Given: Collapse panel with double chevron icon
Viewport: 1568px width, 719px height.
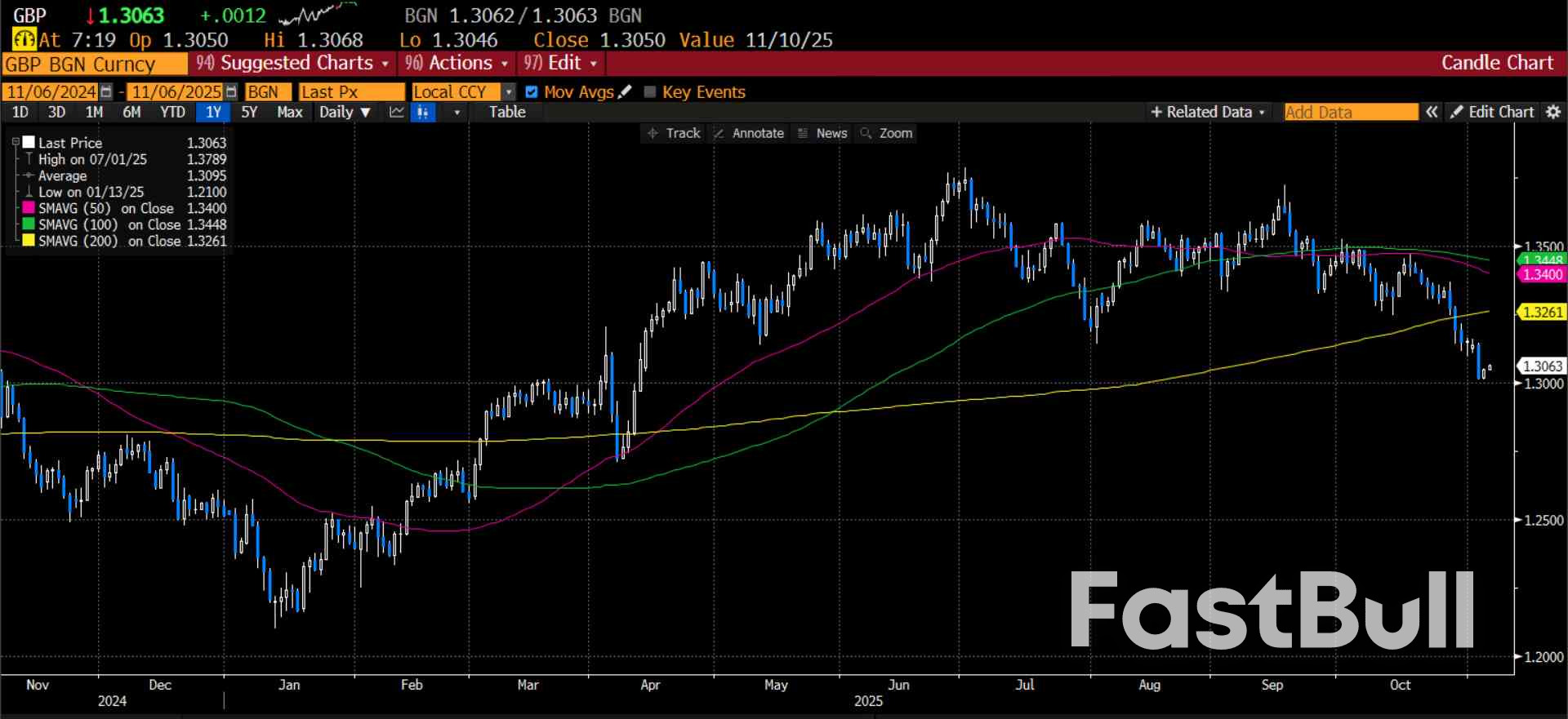Looking at the screenshot, I should [x=1432, y=113].
